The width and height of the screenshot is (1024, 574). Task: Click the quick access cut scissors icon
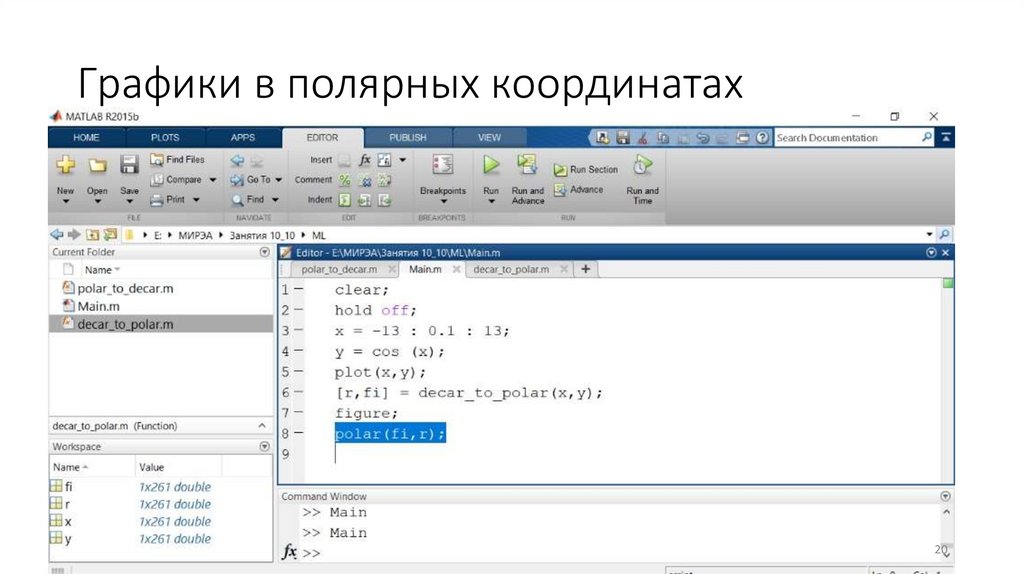click(643, 138)
